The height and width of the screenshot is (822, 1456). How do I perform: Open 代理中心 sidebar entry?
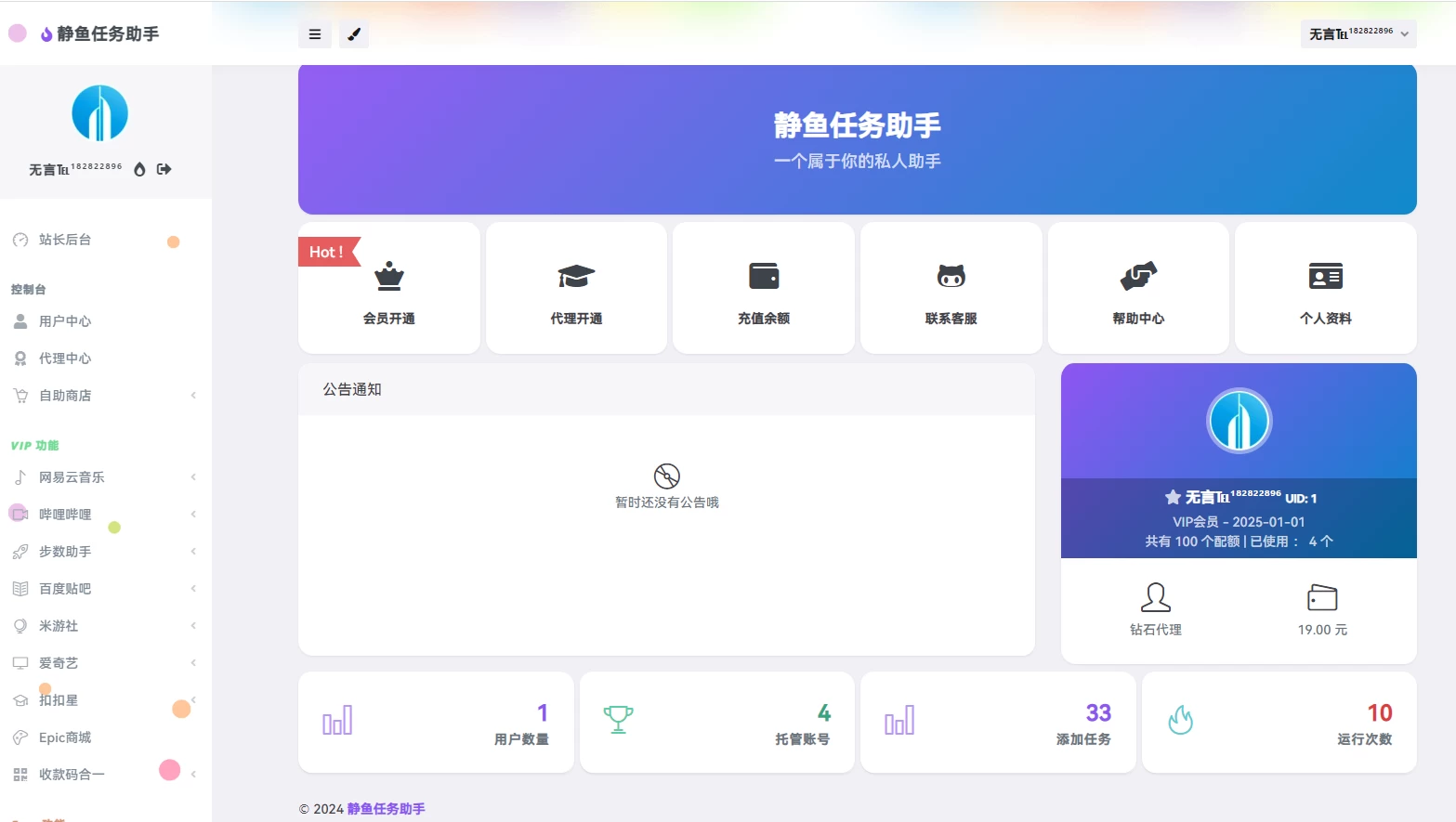pos(65,359)
